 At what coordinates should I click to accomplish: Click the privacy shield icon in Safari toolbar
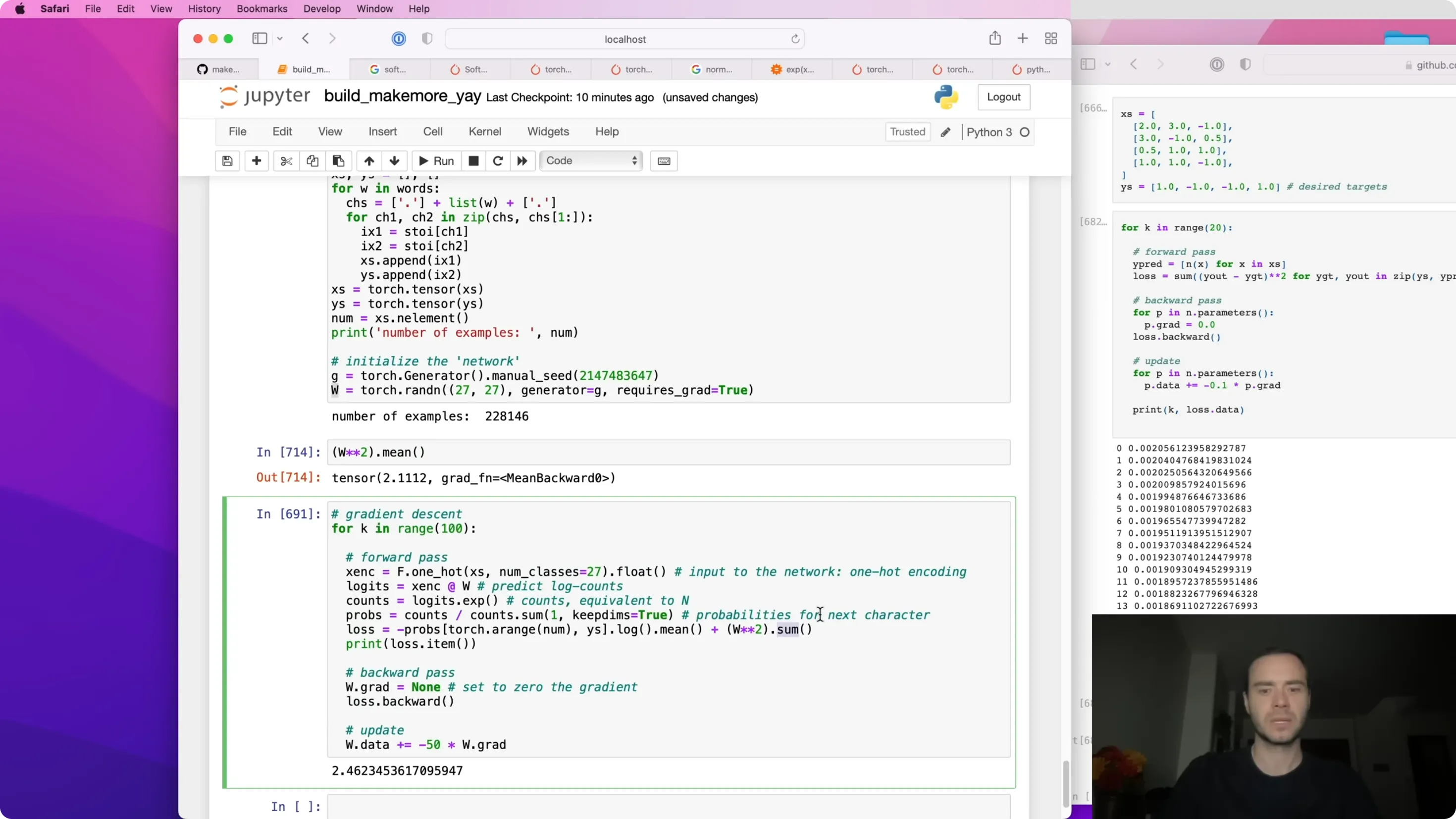click(427, 39)
